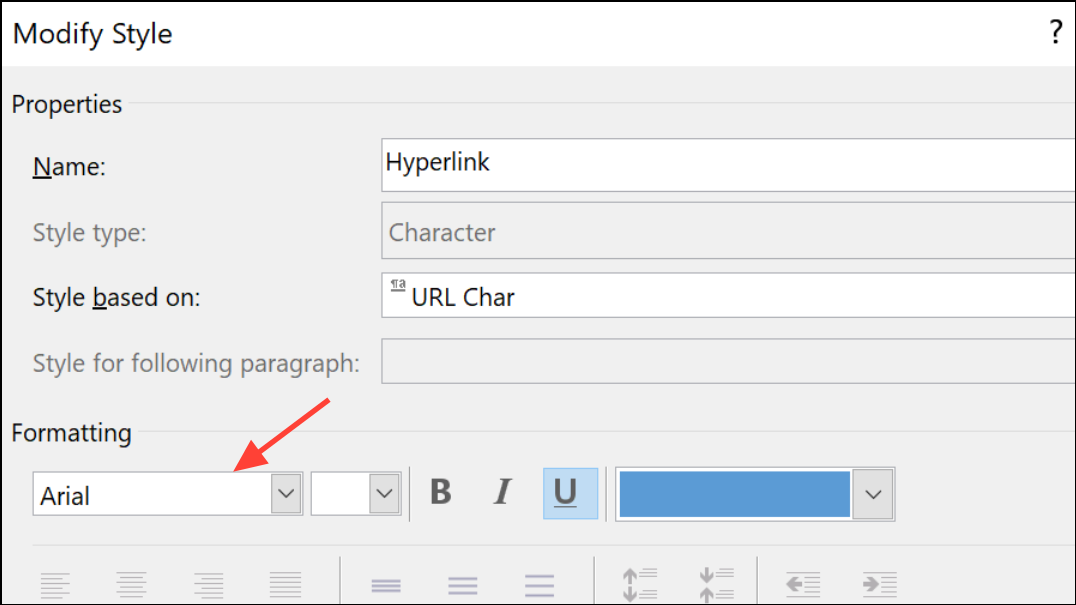Select 1.5 line spacing

coord(463,585)
